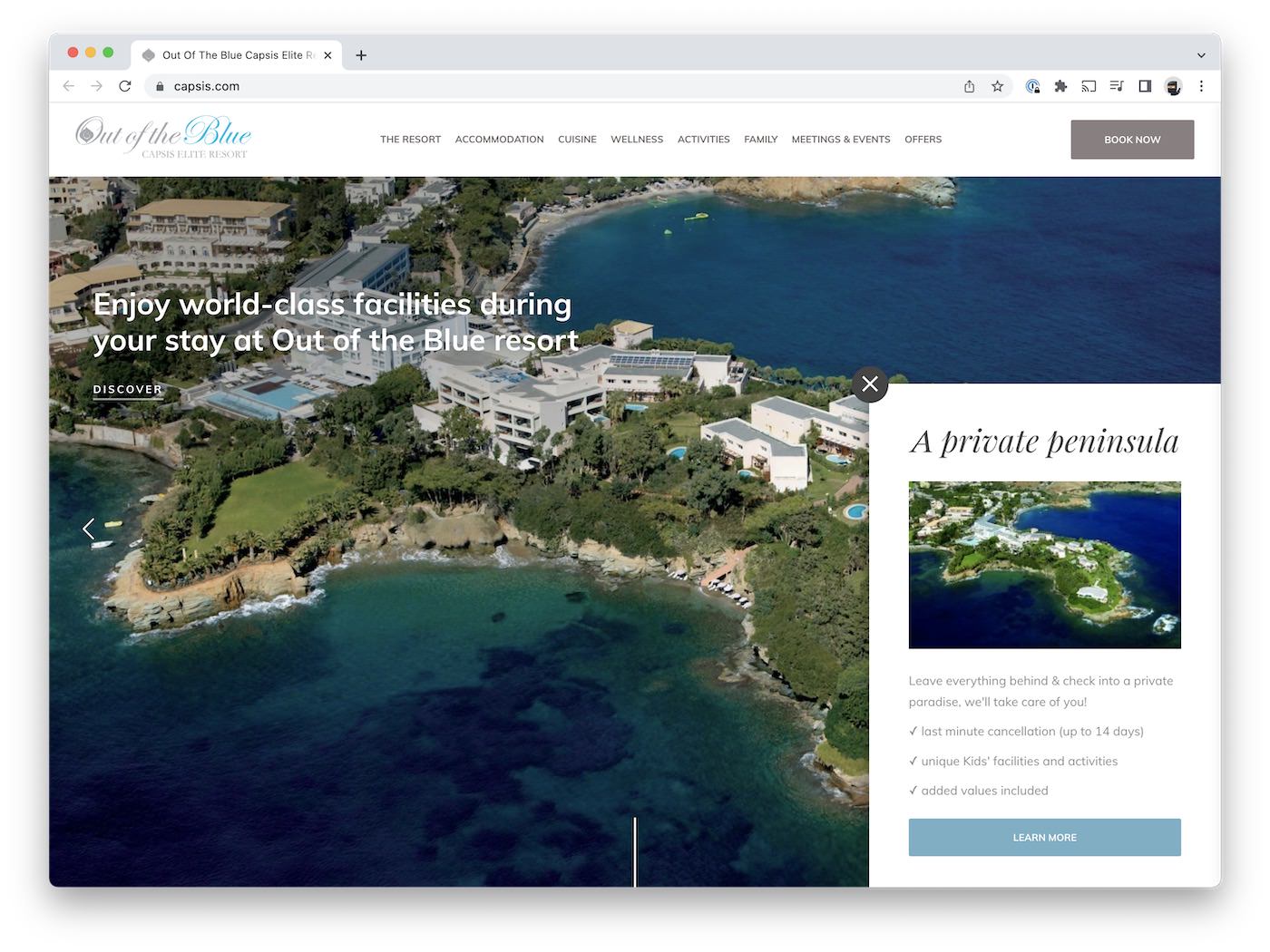
Task: Open Chrome's three-dot menu
Action: [1201, 86]
